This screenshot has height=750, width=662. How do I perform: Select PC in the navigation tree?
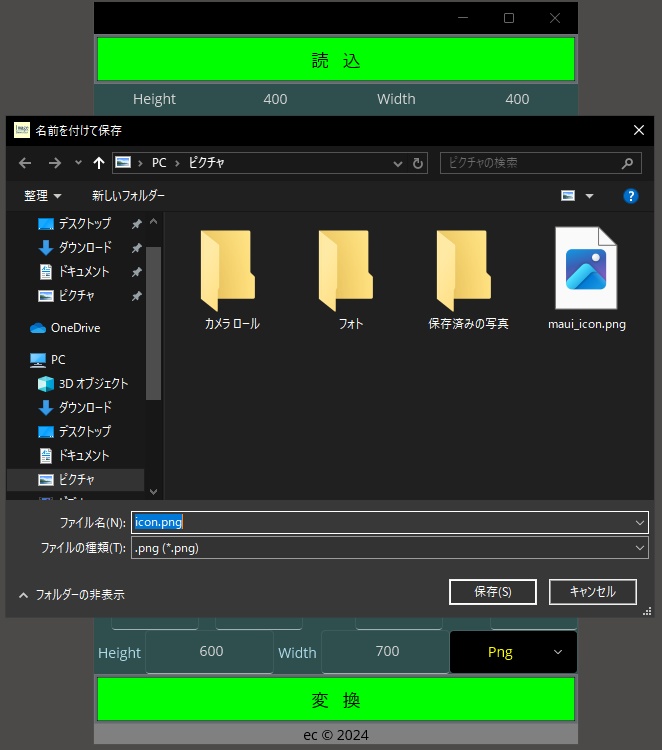48,360
